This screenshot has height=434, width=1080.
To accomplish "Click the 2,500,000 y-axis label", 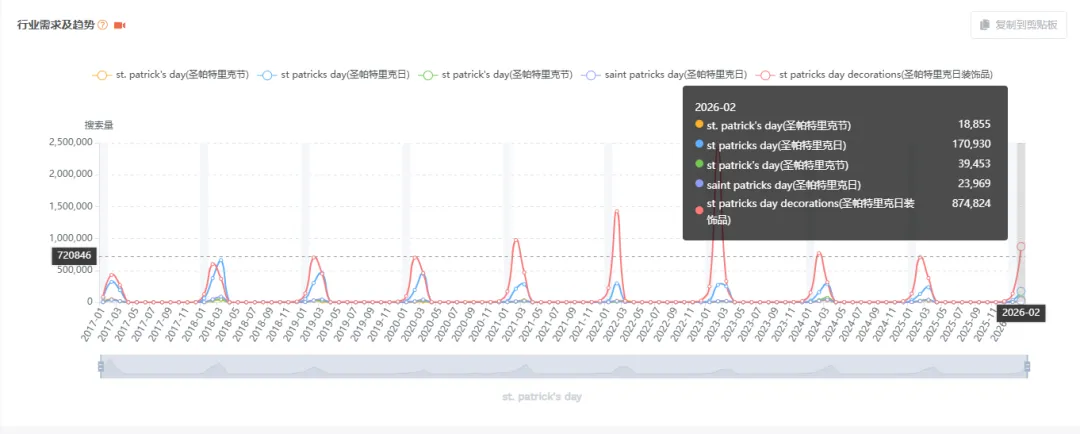I will click(70, 142).
